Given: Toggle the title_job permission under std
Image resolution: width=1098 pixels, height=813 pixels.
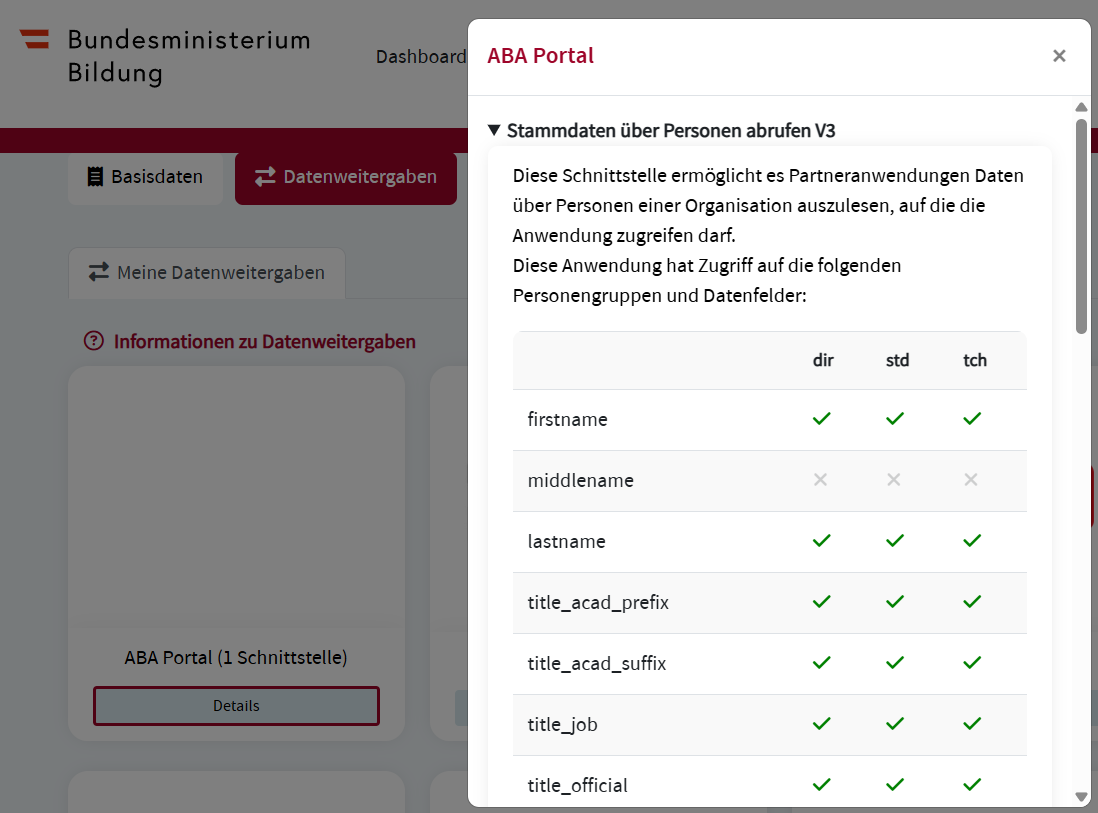Looking at the screenshot, I should [895, 724].
